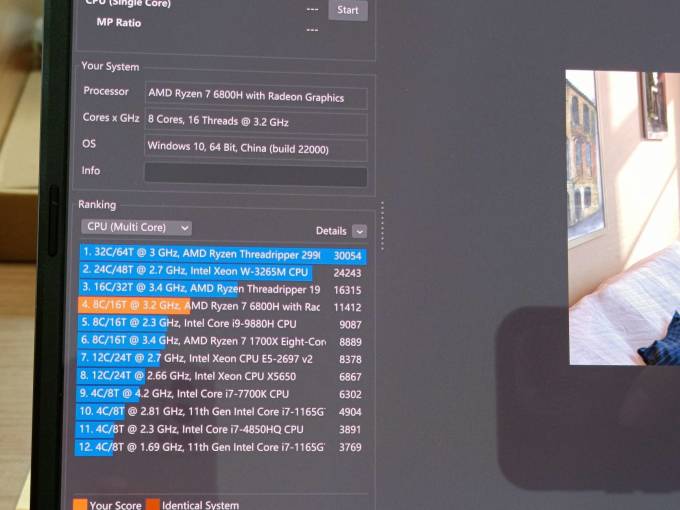
Task: Select the Core i7-4850HQ ranking row
Action: click(x=219, y=429)
